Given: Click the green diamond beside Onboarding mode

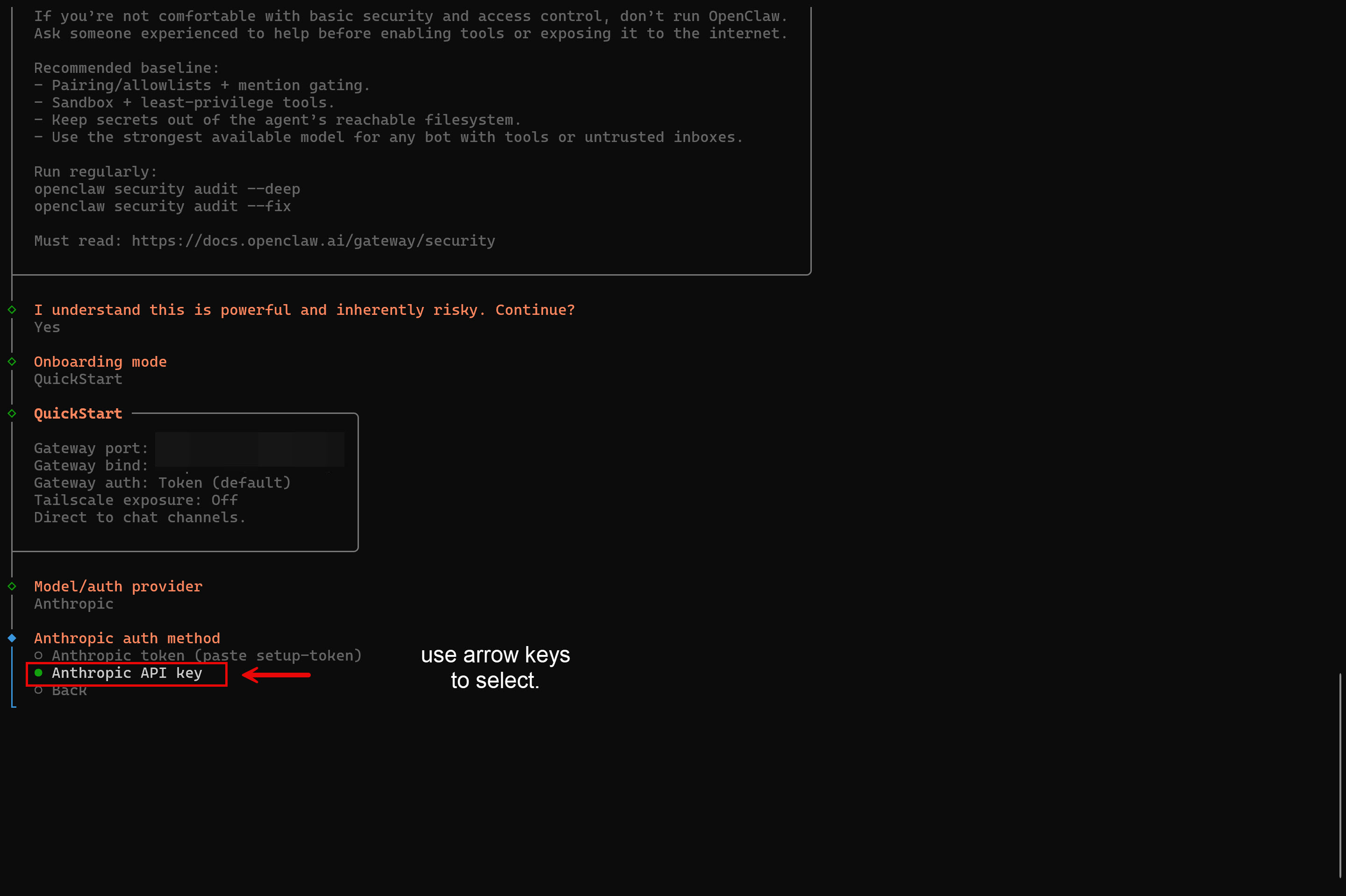Looking at the screenshot, I should pyautogui.click(x=12, y=361).
